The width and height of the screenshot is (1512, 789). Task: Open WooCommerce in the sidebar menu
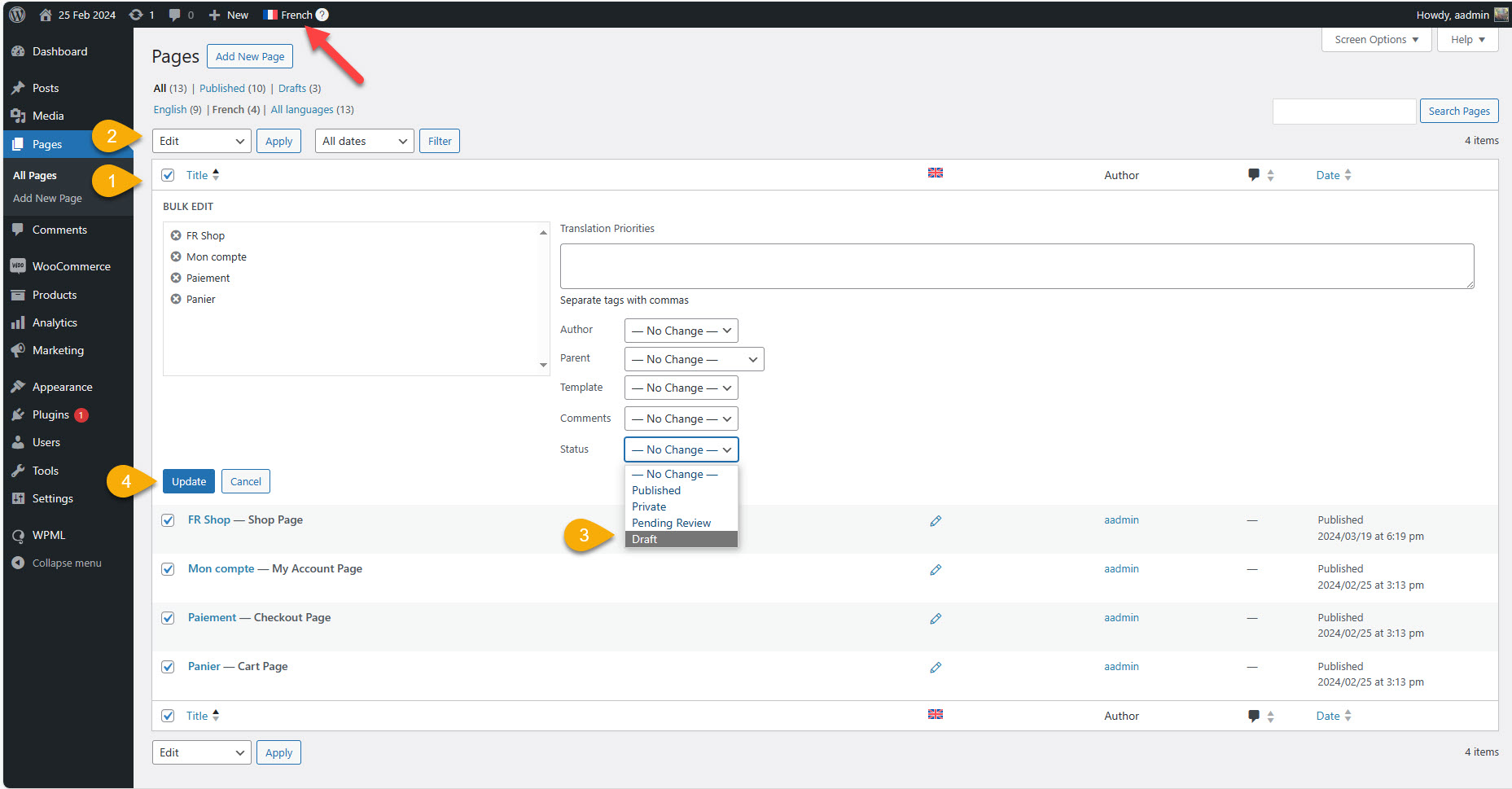[x=71, y=266]
